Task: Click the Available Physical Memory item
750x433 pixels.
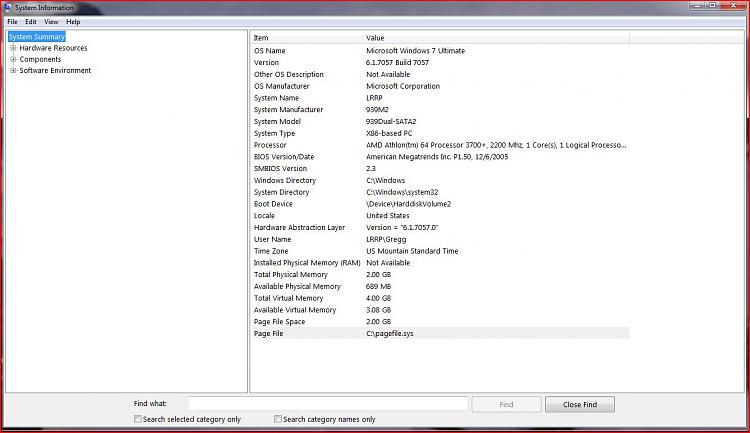Action: 298,286
